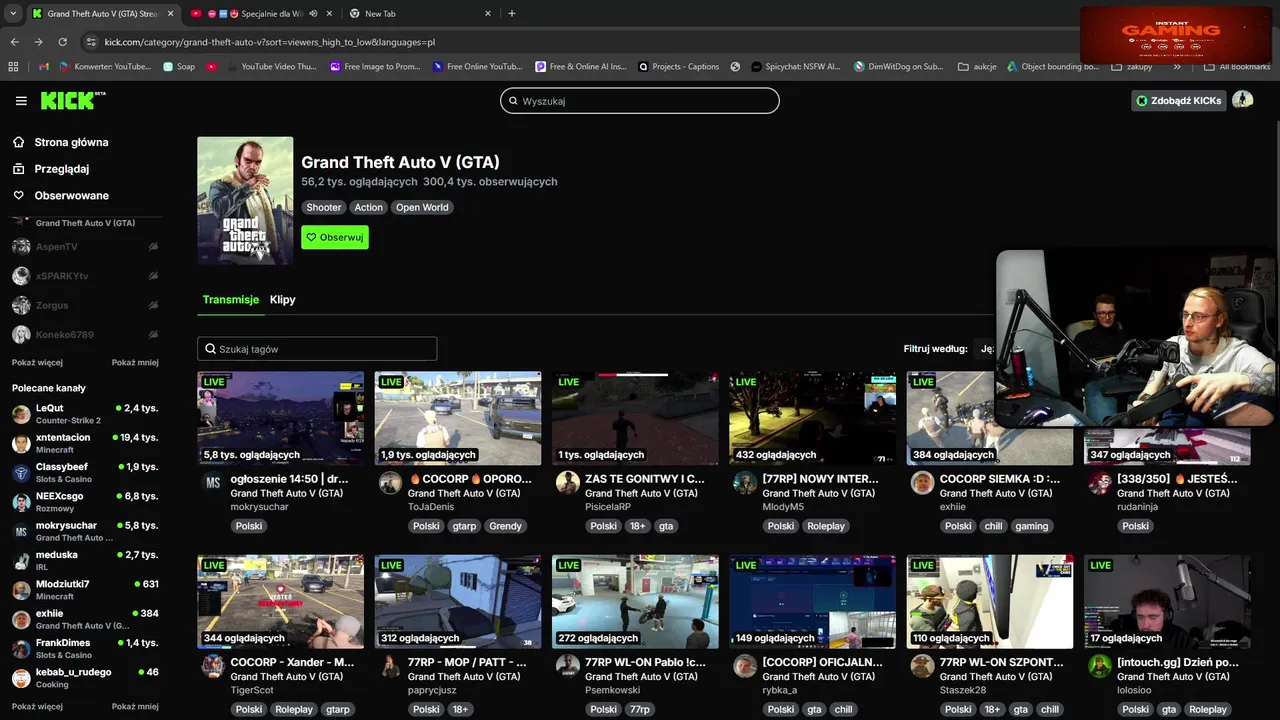
Task: Open the All Bookmarks folder
Action: coord(1236,67)
